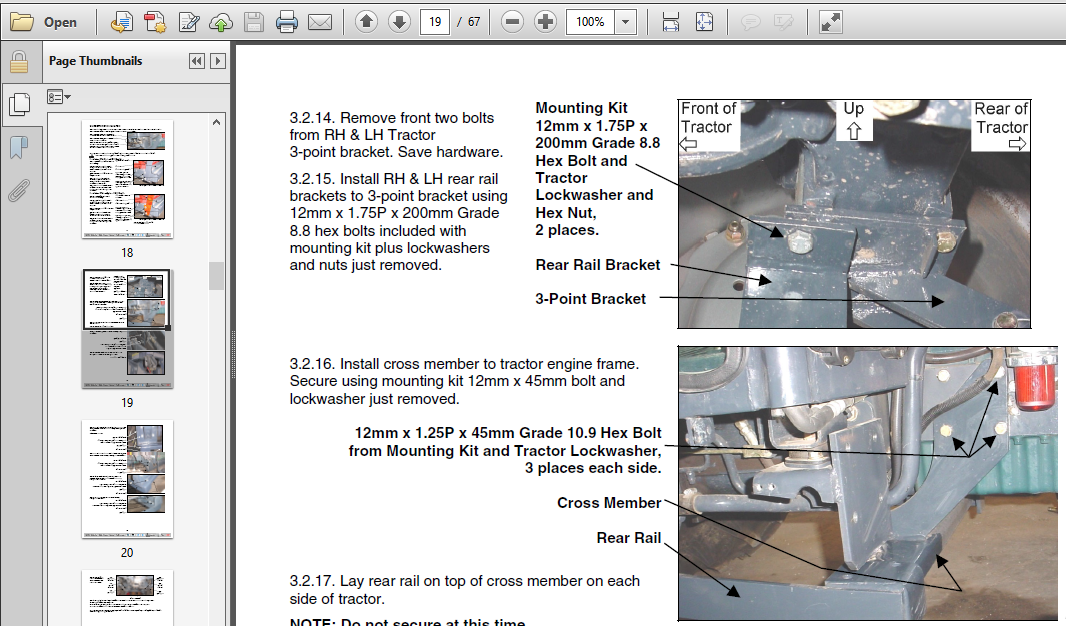The height and width of the screenshot is (626, 1066).
Task: Click '3.2.15. Install RH & LH rear rail' paragraph
Action: click(x=398, y=222)
